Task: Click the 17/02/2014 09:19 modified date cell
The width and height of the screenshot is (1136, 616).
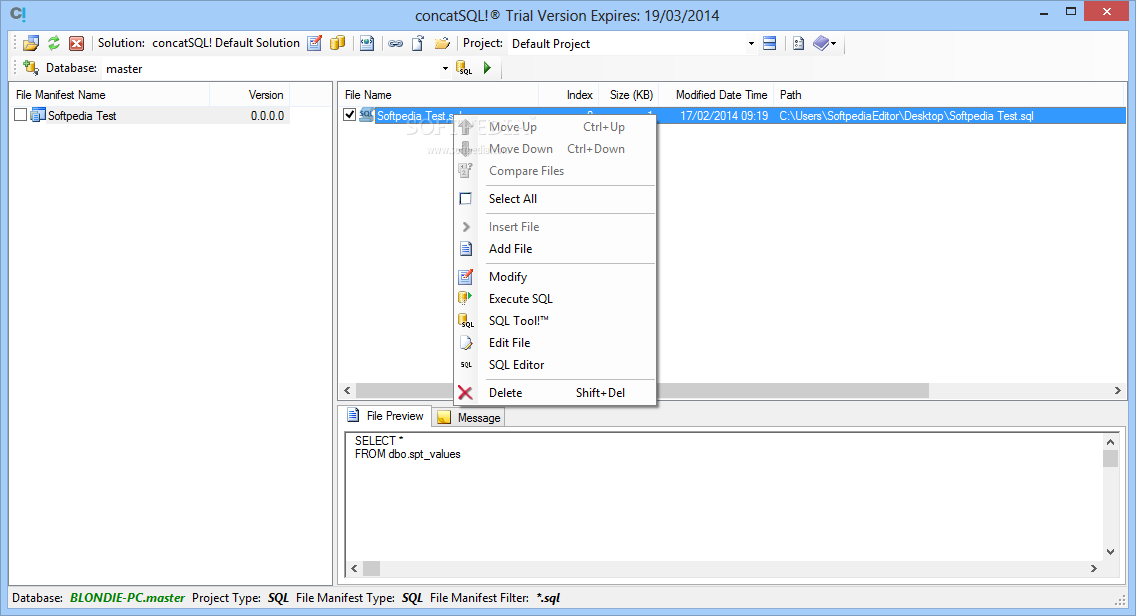Action: tap(724, 116)
